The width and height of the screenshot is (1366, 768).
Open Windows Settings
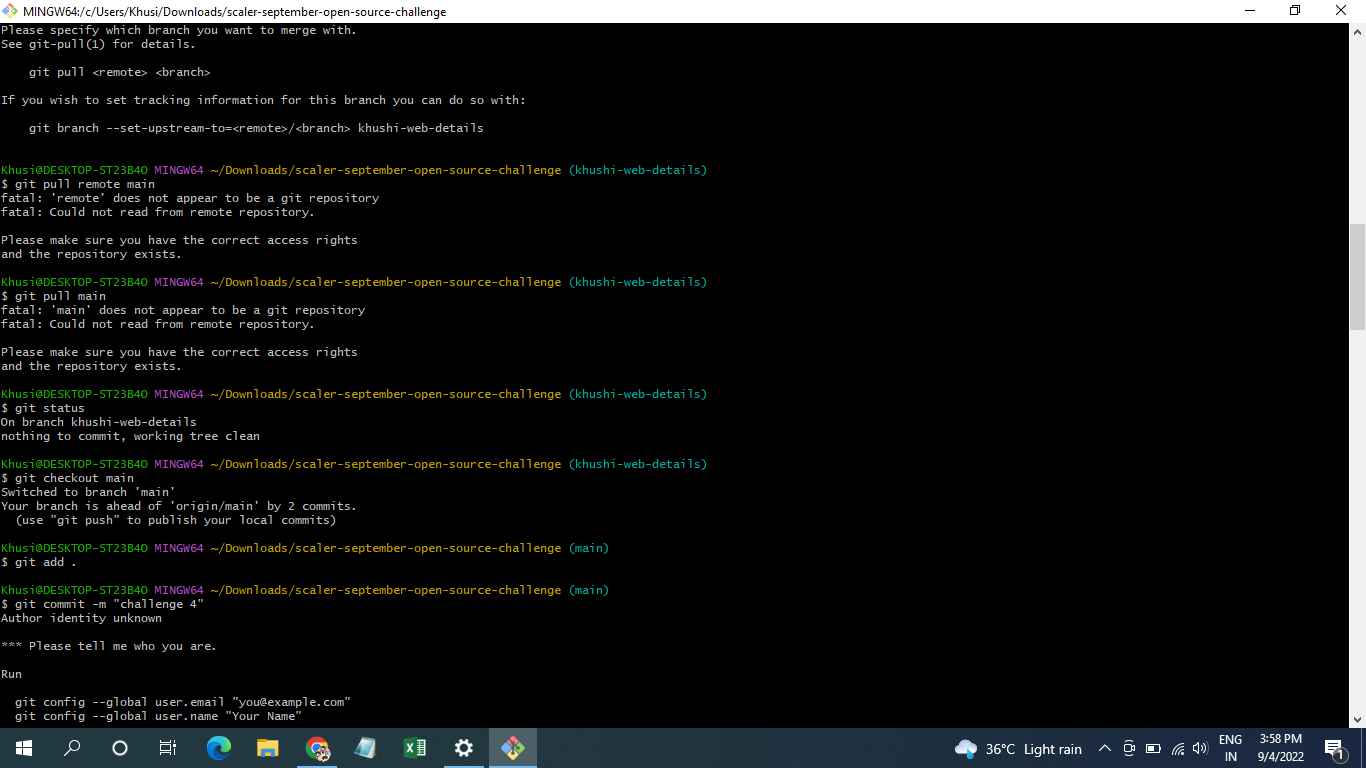463,748
